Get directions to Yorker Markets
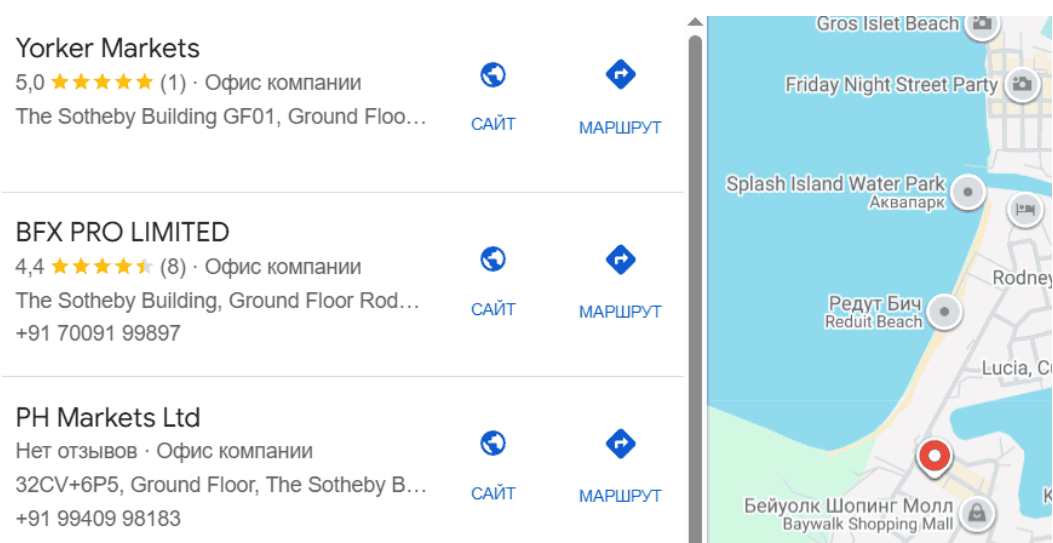 [x=620, y=75]
